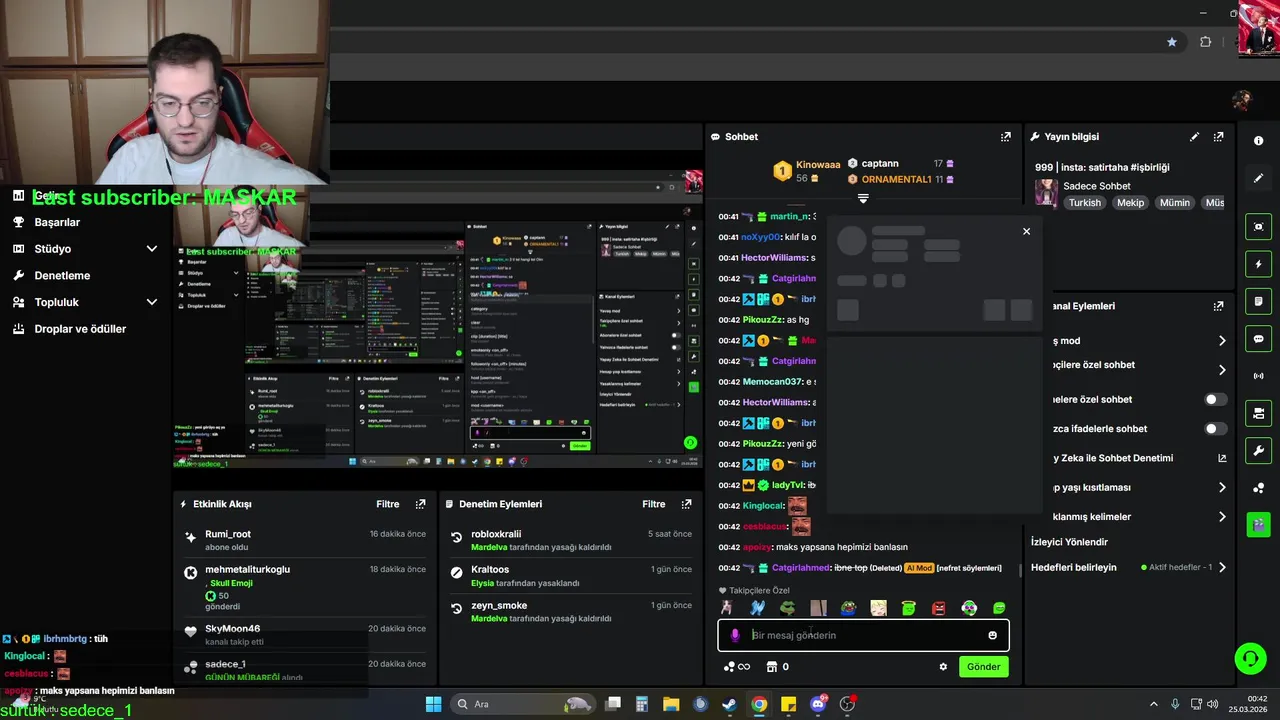
Task: Open Sadece Sohbet category thumbnail
Action: coord(1046,192)
